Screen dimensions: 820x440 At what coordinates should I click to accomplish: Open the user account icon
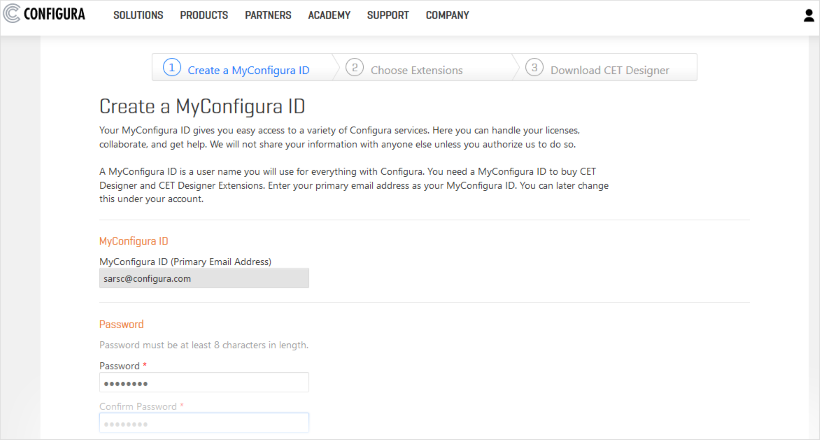(x=808, y=16)
